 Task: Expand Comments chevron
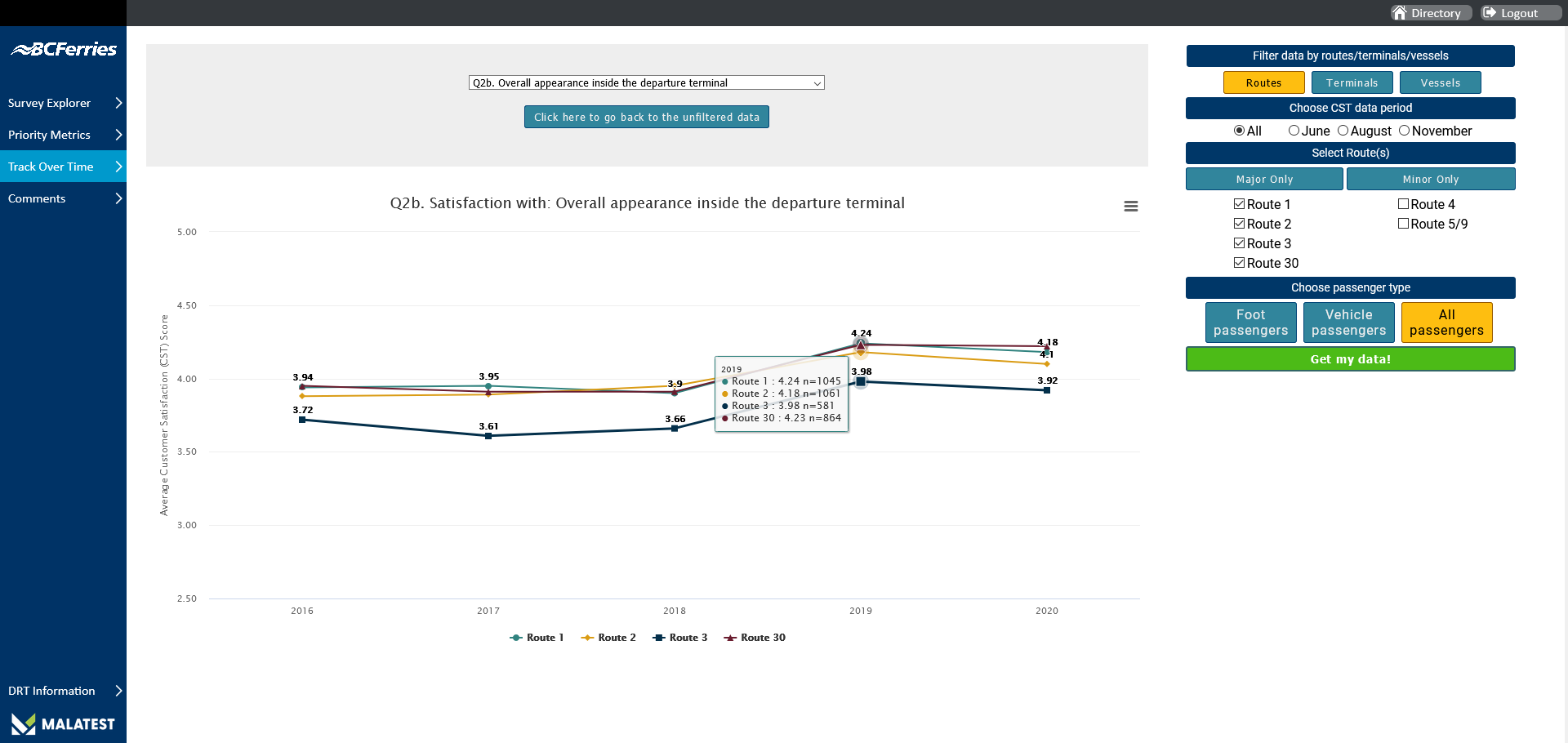coord(118,198)
